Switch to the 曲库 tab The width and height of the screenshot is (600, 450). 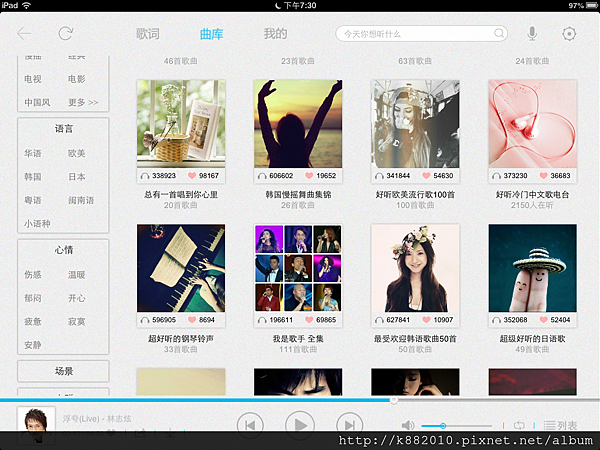[x=211, y=34]
